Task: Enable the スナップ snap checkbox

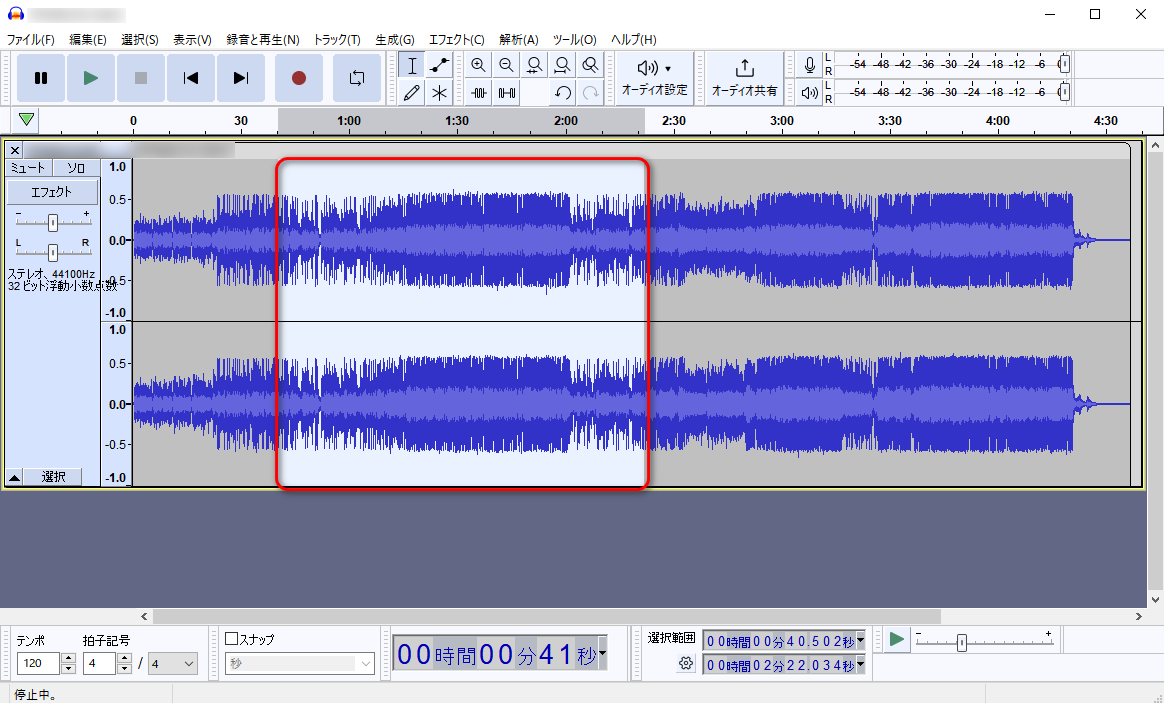Action: click(232, 638)
